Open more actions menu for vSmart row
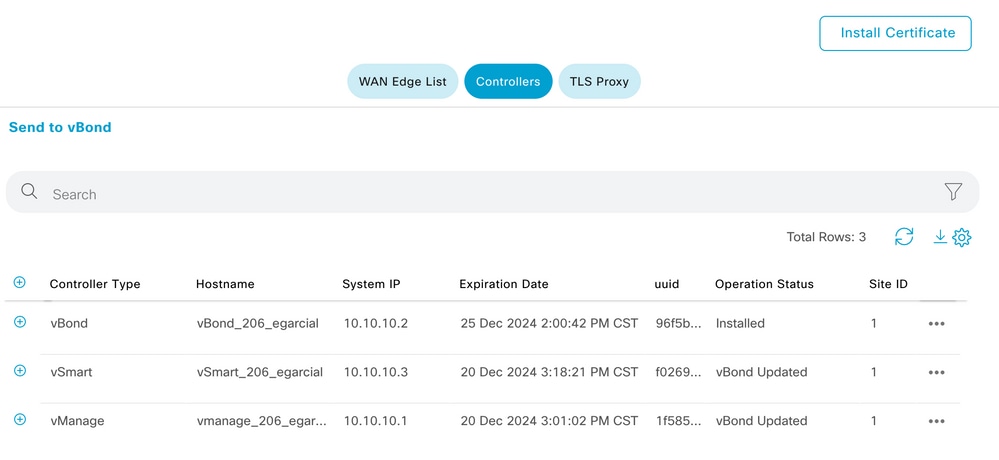 click(x=936, y=372)
